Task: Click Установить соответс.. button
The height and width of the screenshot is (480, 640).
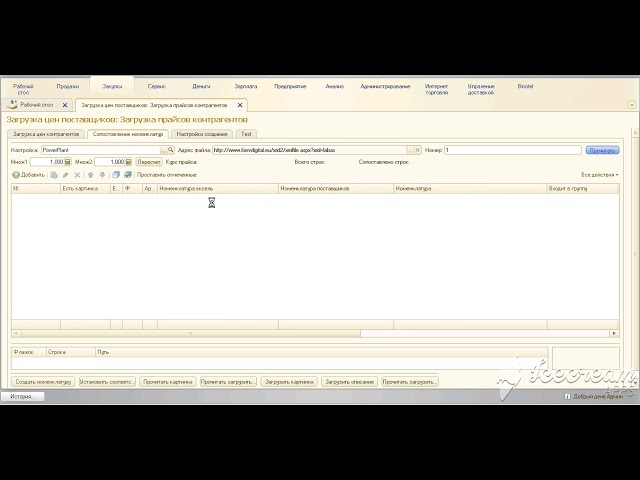Action: [x=107, y=382]
